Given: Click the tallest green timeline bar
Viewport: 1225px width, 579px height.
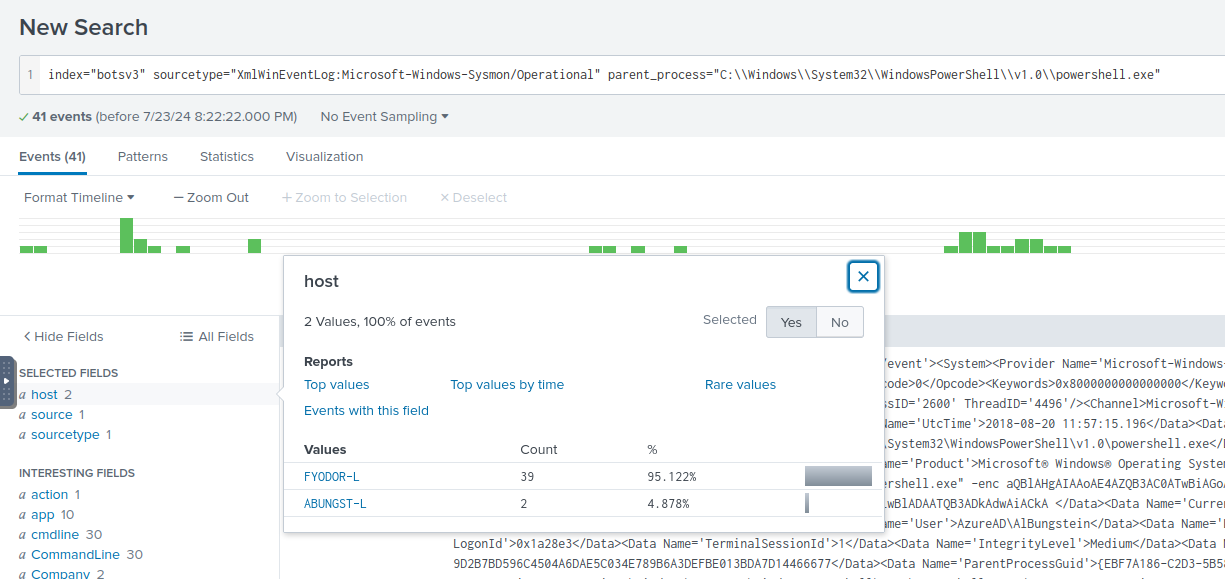Looking at the screenshot, I should (x=126, y=235).
